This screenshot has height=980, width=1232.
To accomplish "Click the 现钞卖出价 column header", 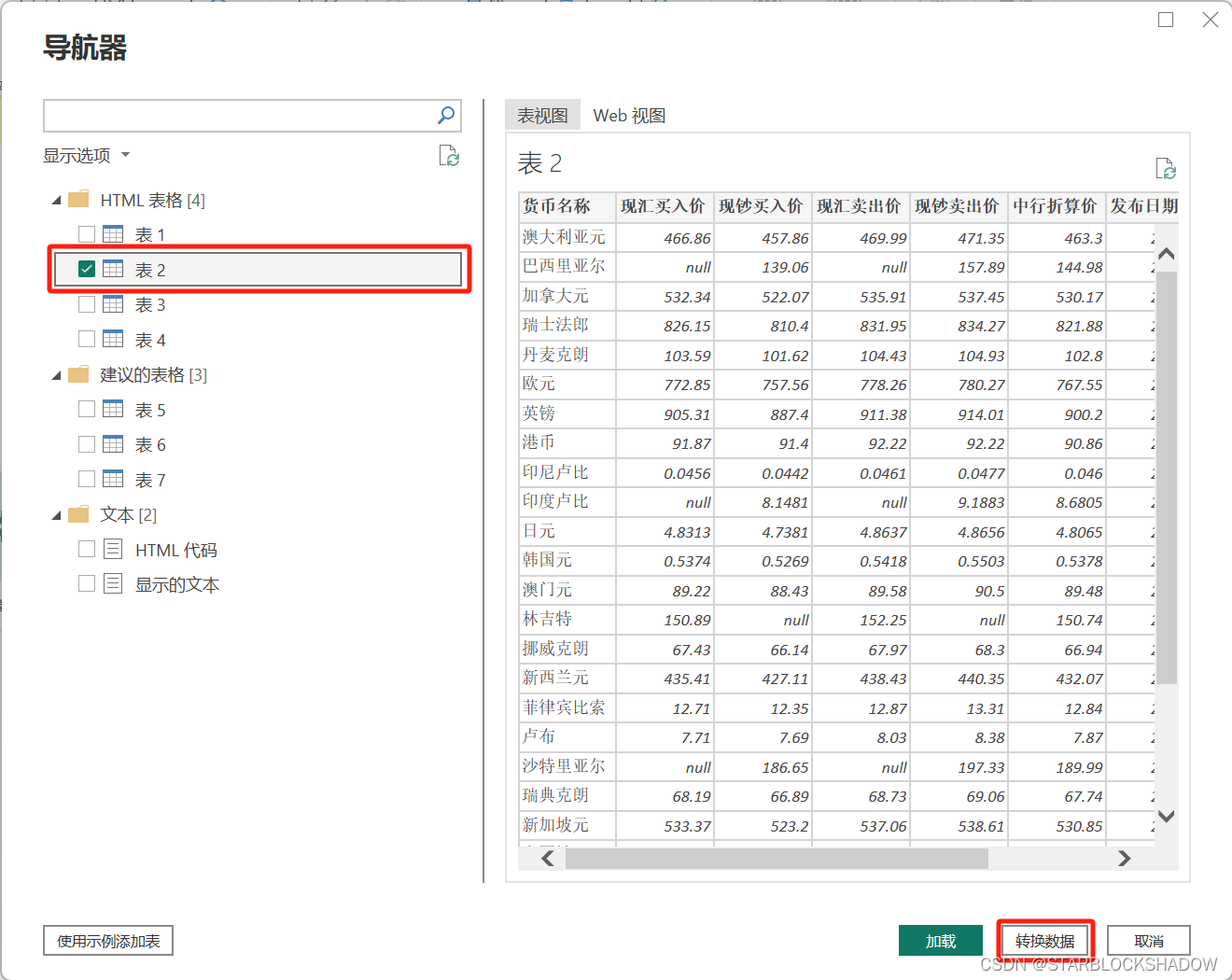I will (959, 206).
